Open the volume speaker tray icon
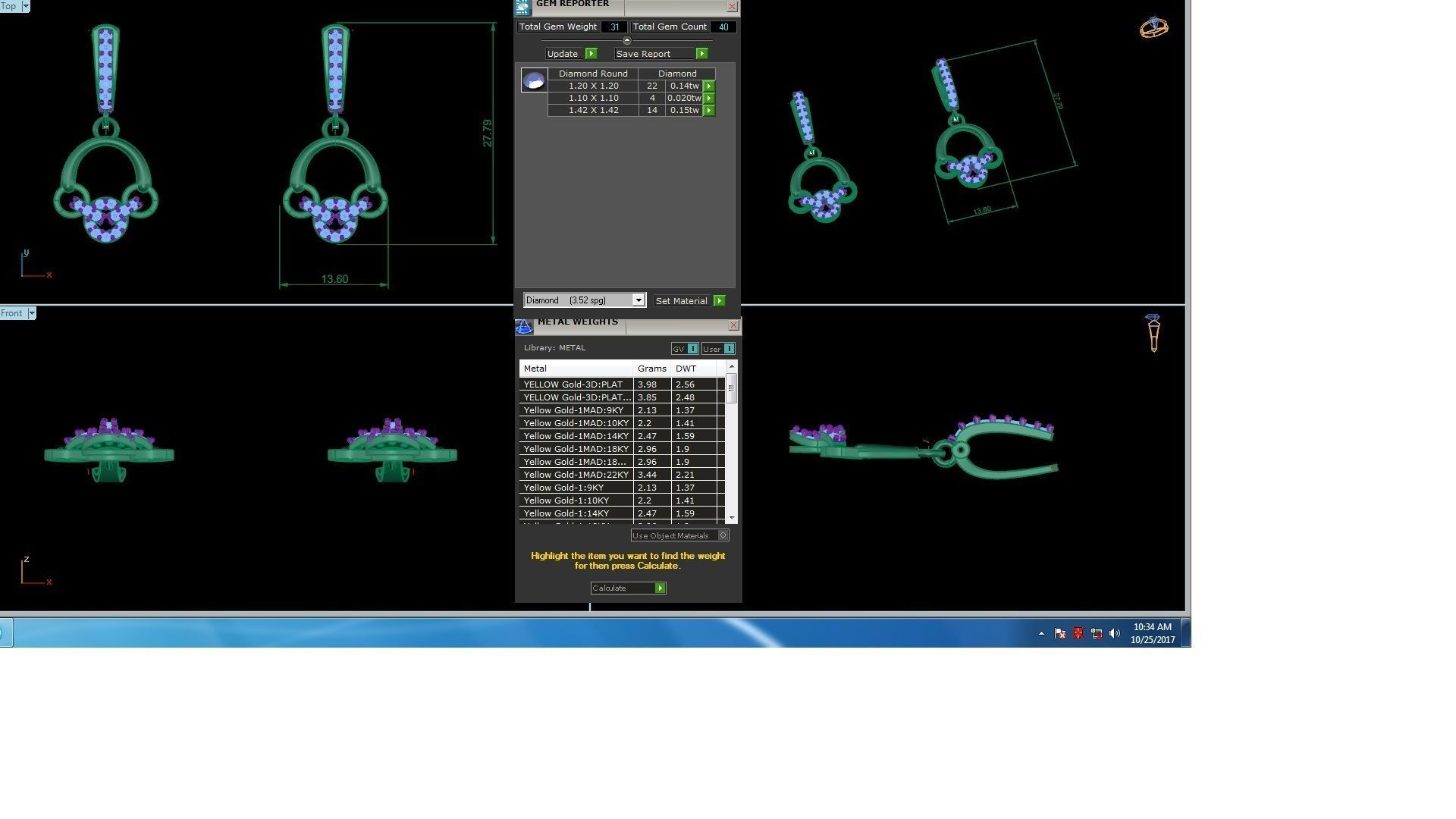This screenshot has width=1456, height=819. [1114, 633]
